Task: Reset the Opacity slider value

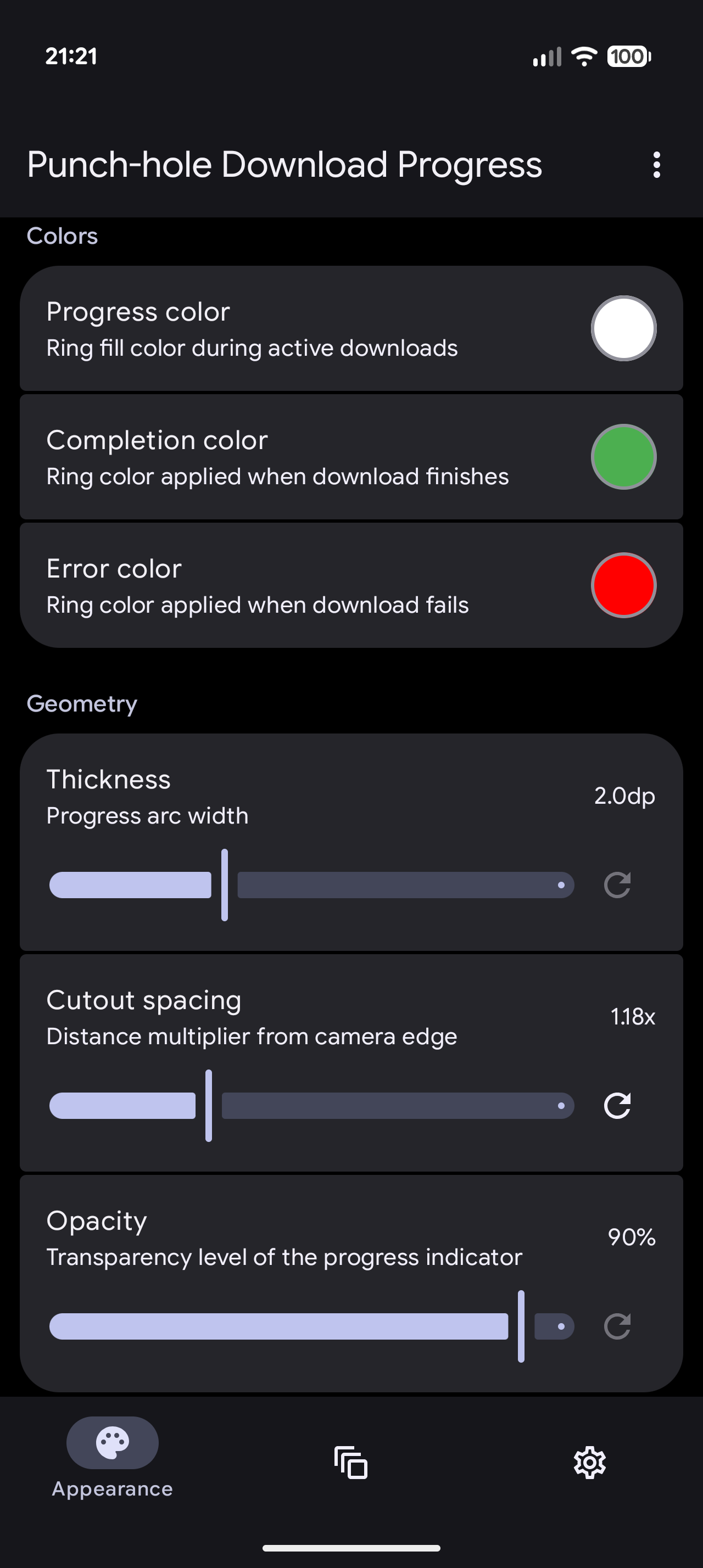Action: [x=617, y=1326]
